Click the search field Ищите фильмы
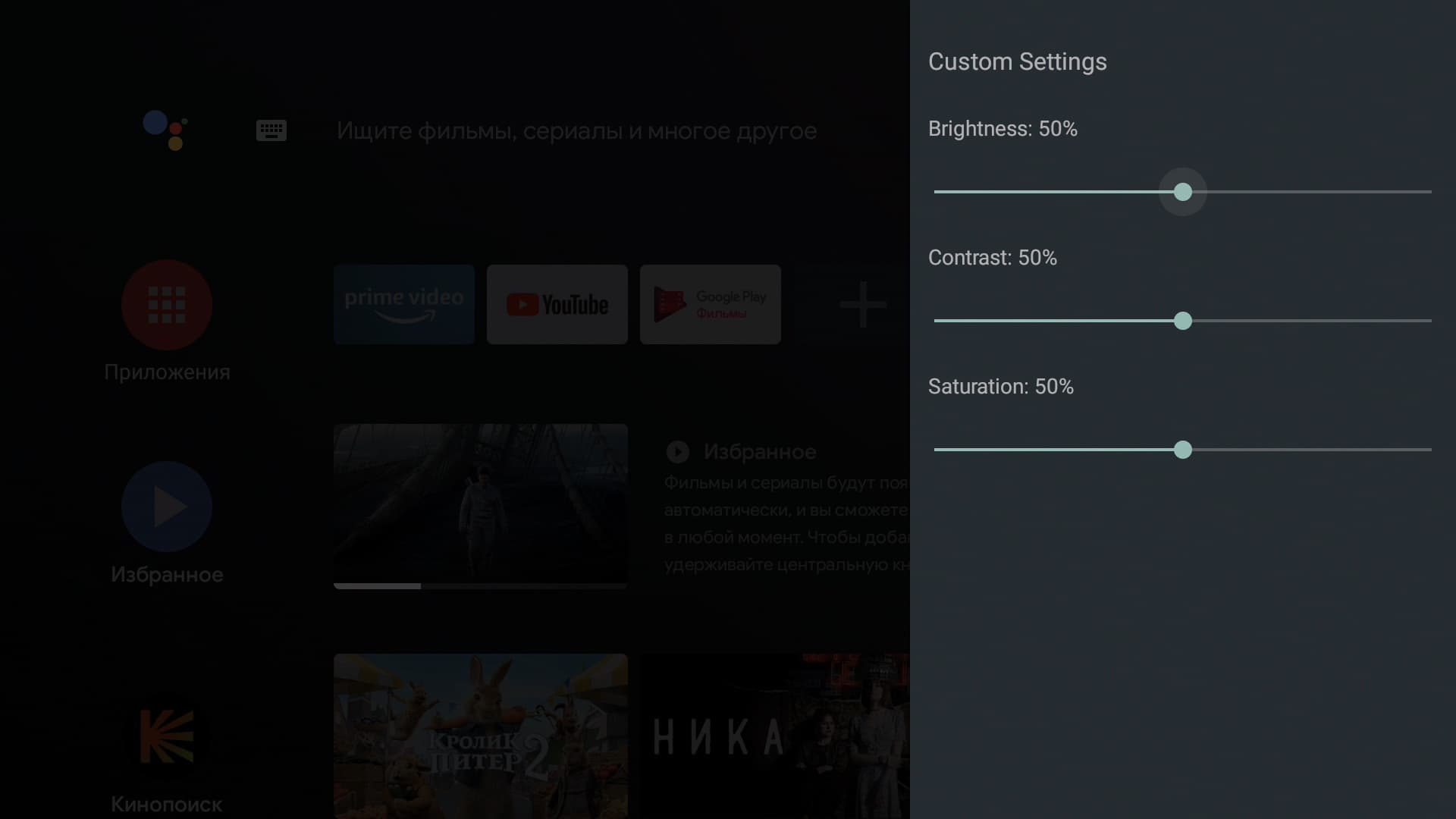The image size is (1456, 819). (576, 131)
